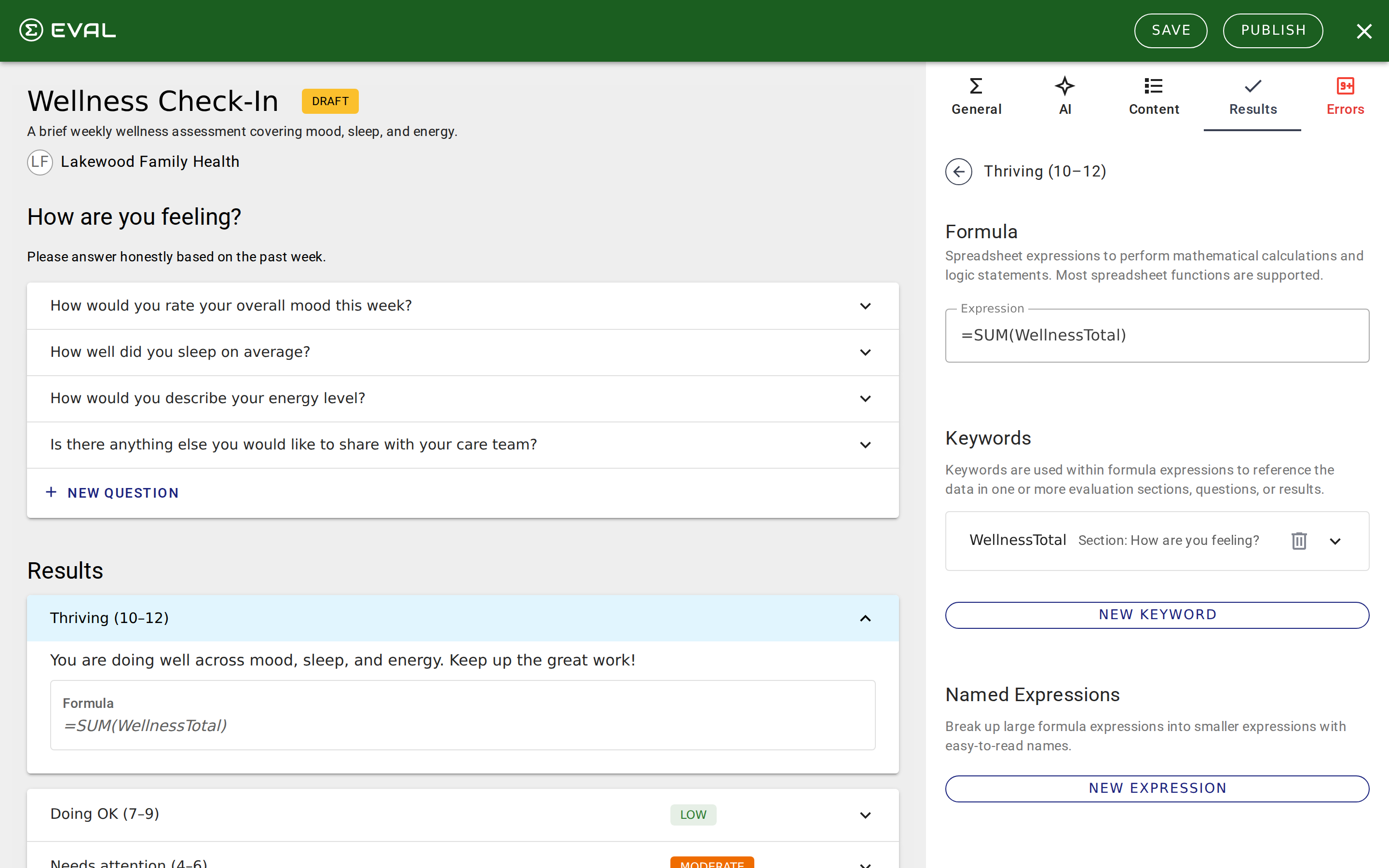Click NEW KEYWORD

[x=1157, y=614]
